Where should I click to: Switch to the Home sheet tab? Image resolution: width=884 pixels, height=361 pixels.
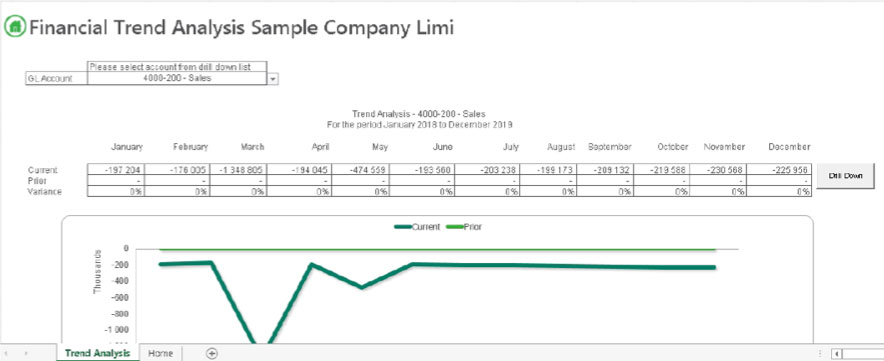pos(160,353)
